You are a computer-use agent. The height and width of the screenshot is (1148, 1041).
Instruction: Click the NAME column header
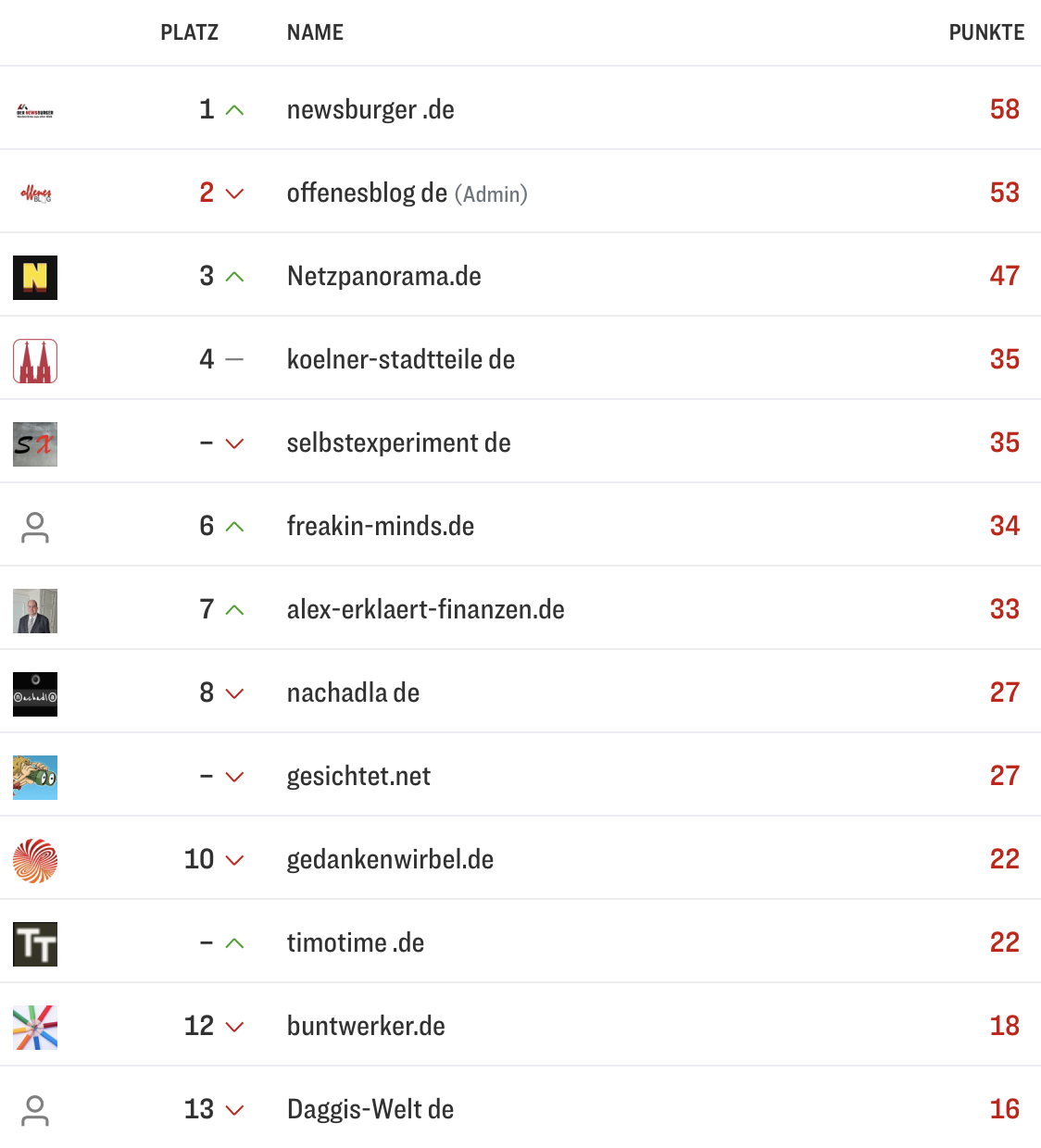(315, 32)
